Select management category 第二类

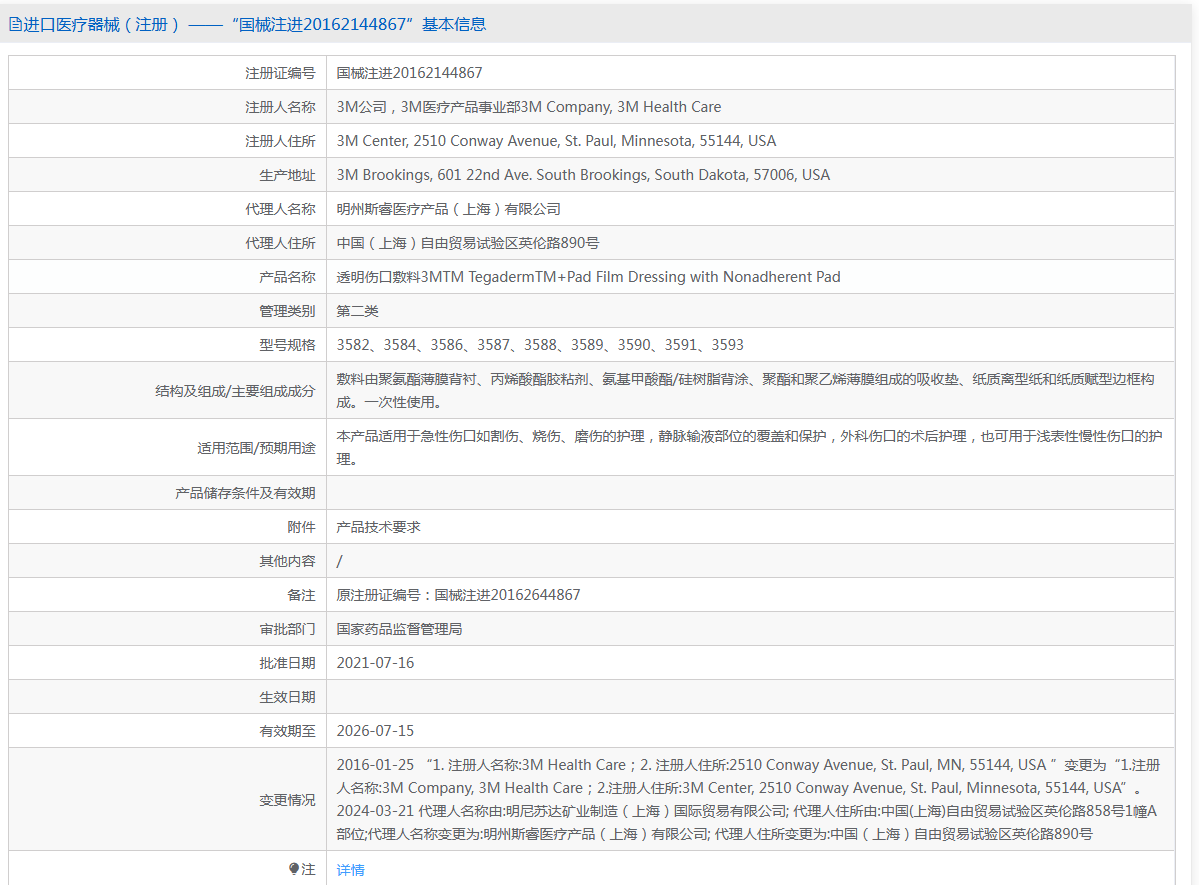click(357, 311)
